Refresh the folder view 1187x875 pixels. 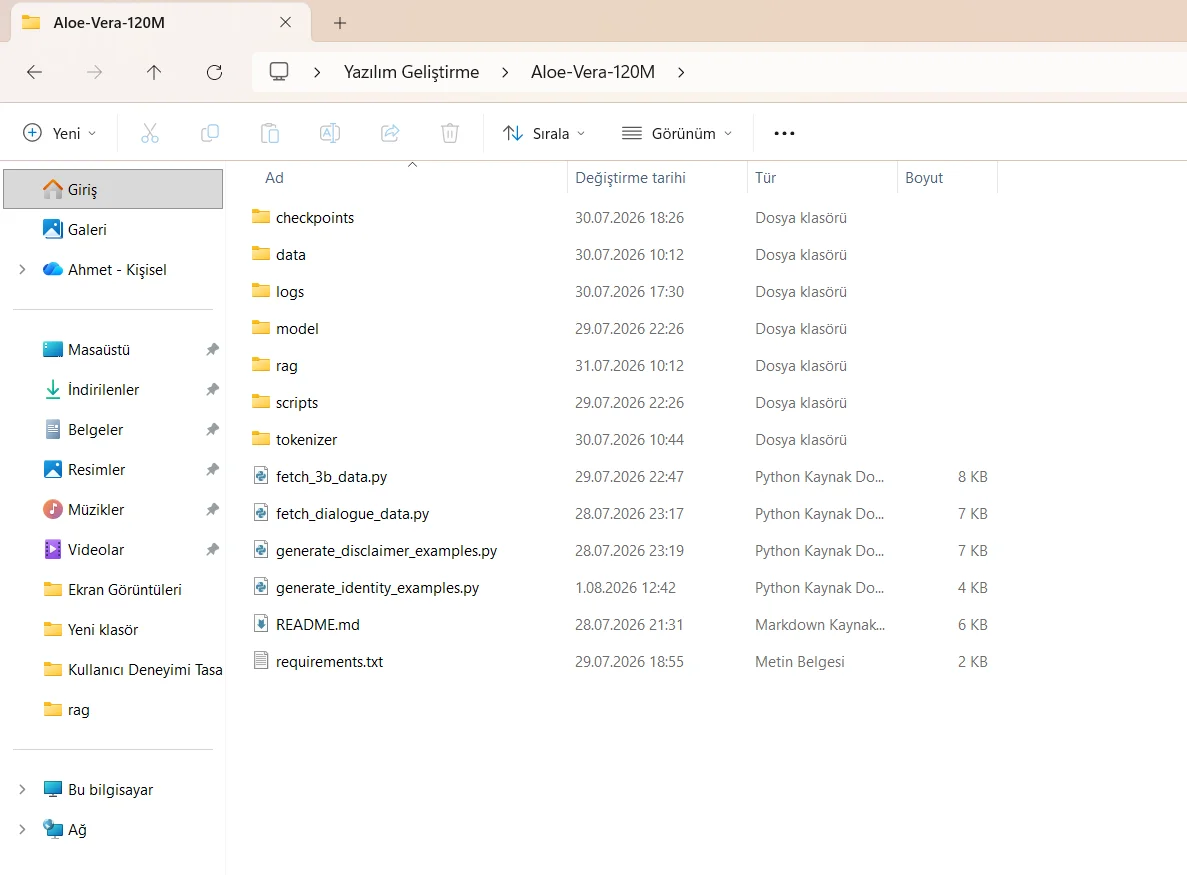click(x=214, y=72)
